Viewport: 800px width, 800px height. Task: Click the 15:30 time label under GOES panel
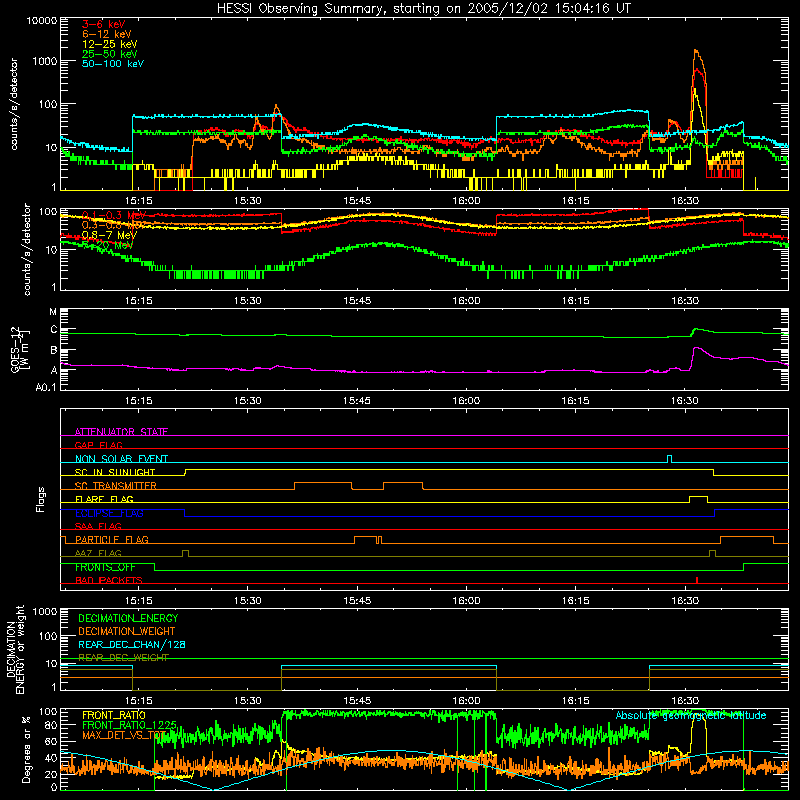[x=247, y=401]
